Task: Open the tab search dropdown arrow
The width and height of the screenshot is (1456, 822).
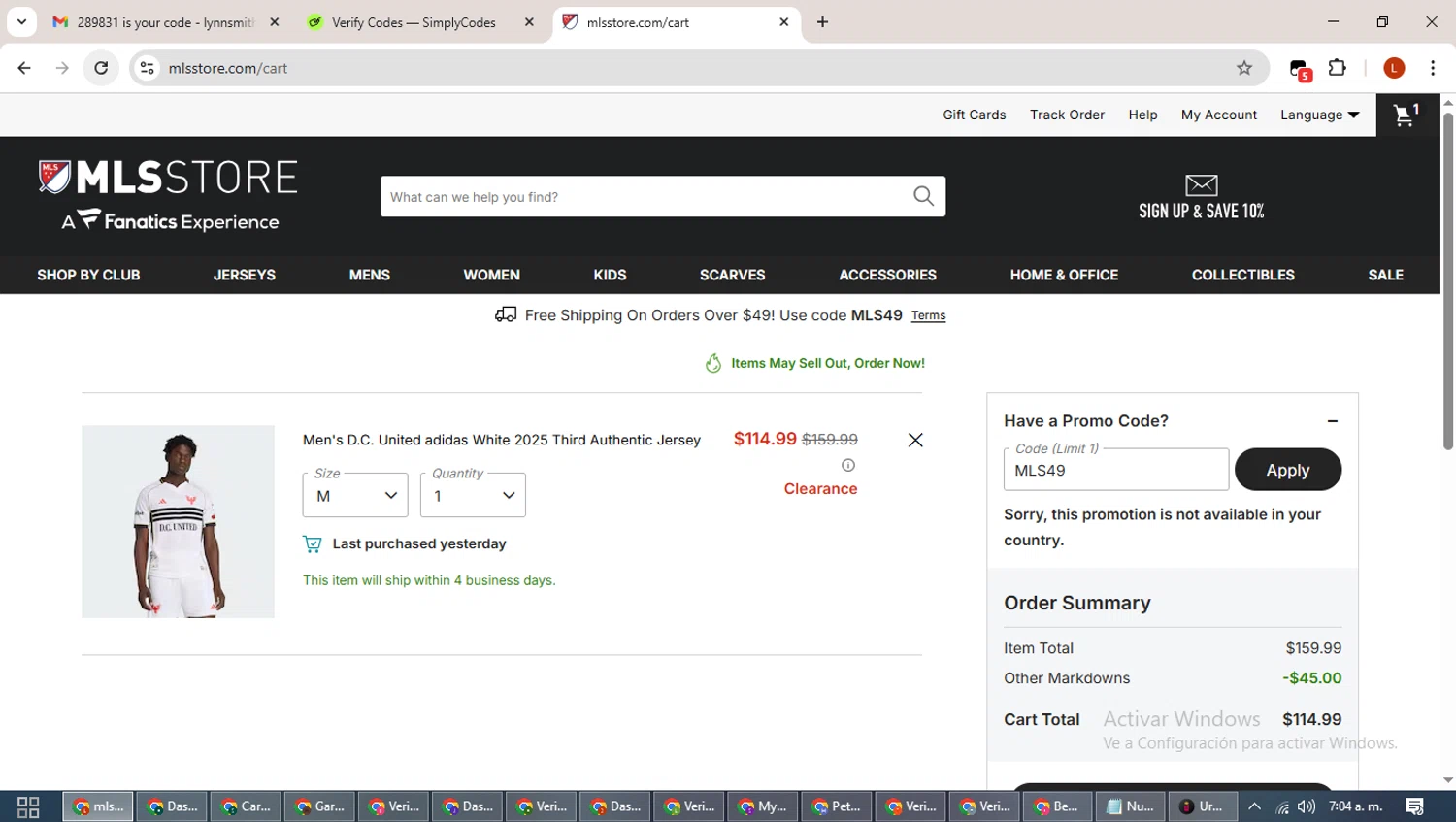Action: [x=21, y=21]
